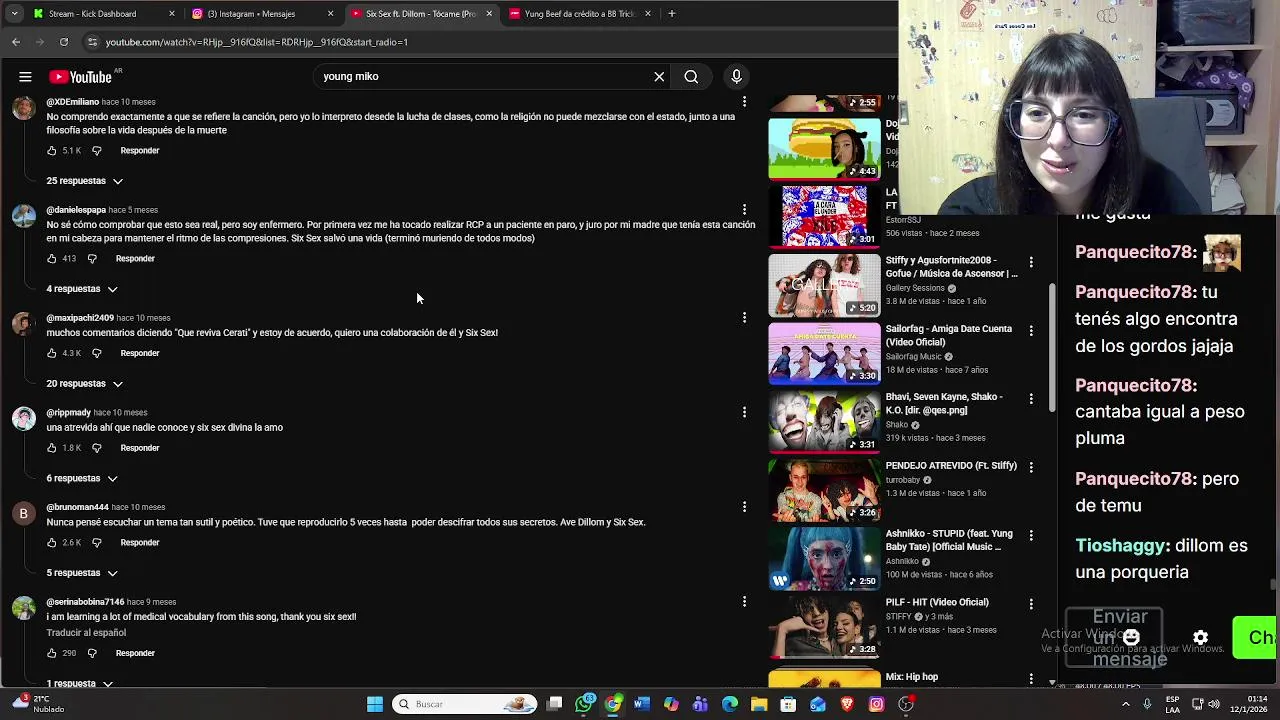Dislike the comment by @maxipachi2409

click(x=96, y=353)
